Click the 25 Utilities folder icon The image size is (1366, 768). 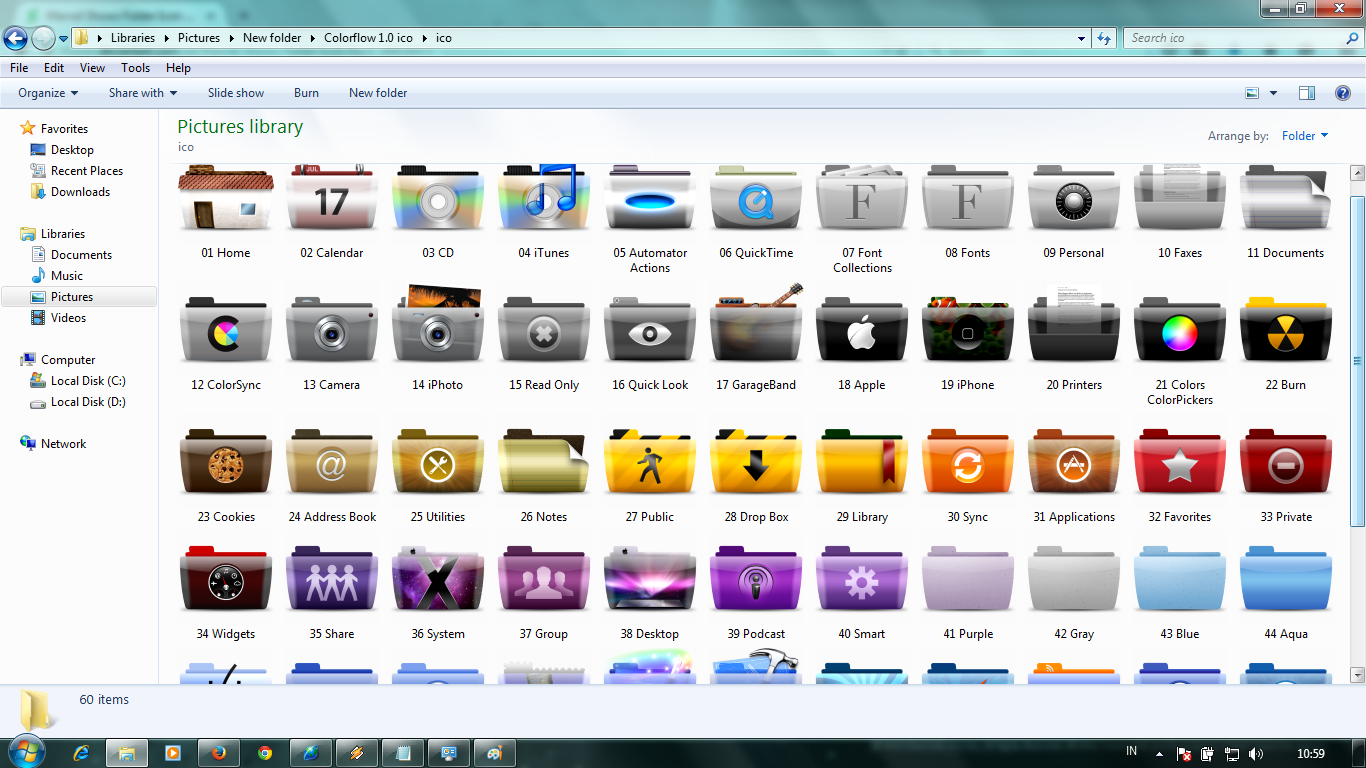[438, 463]
